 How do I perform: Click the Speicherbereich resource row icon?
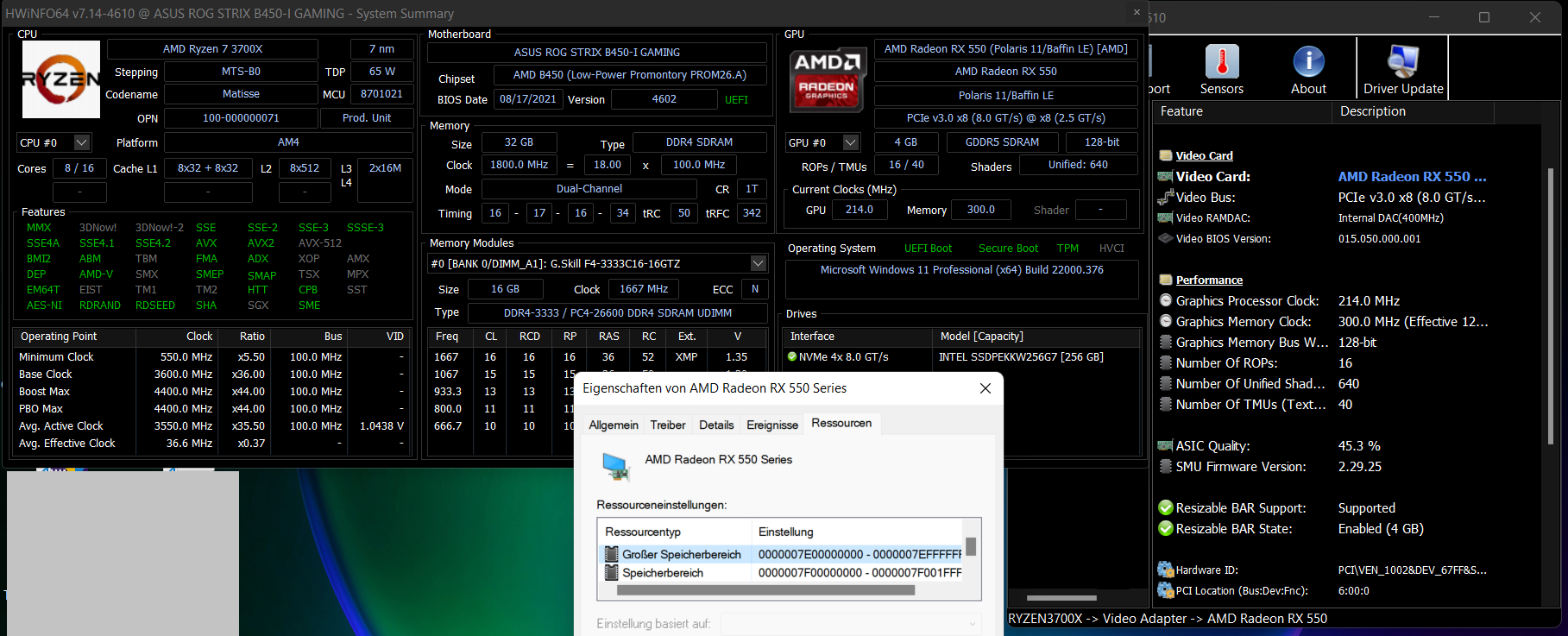[612, 573]
